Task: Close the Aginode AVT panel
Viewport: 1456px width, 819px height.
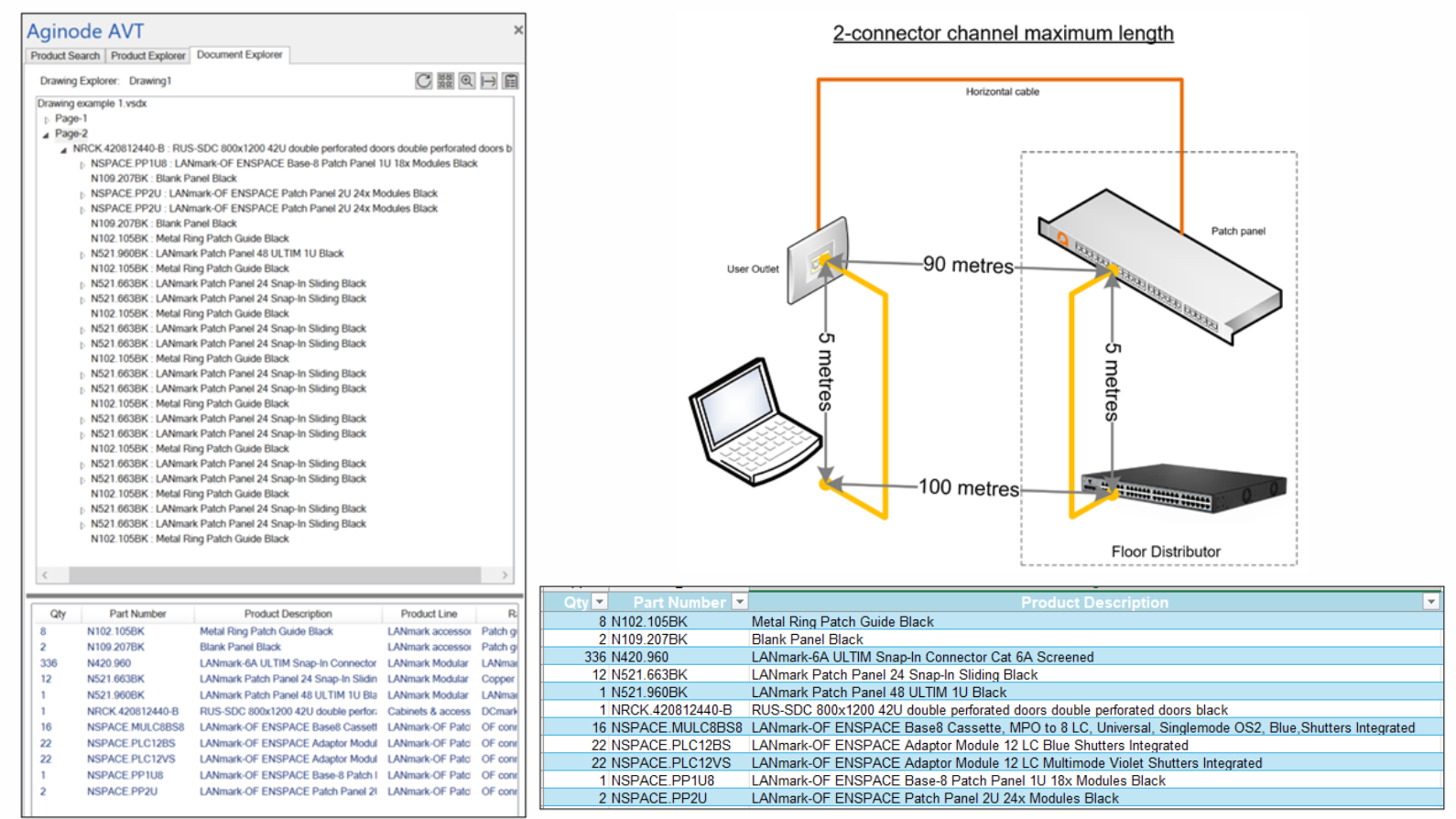Action: pos(518,30)
